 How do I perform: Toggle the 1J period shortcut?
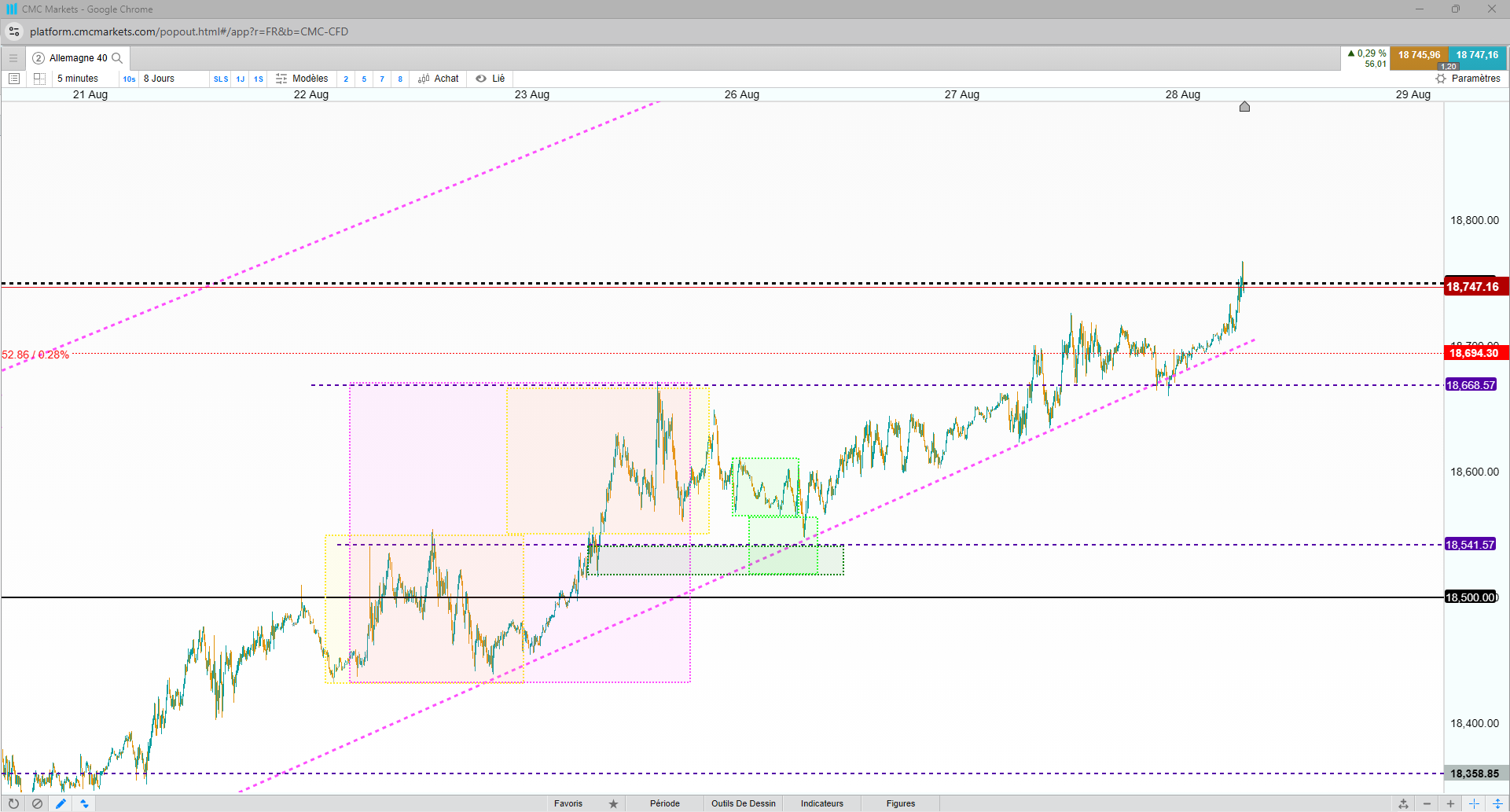[x=241, y=79]
